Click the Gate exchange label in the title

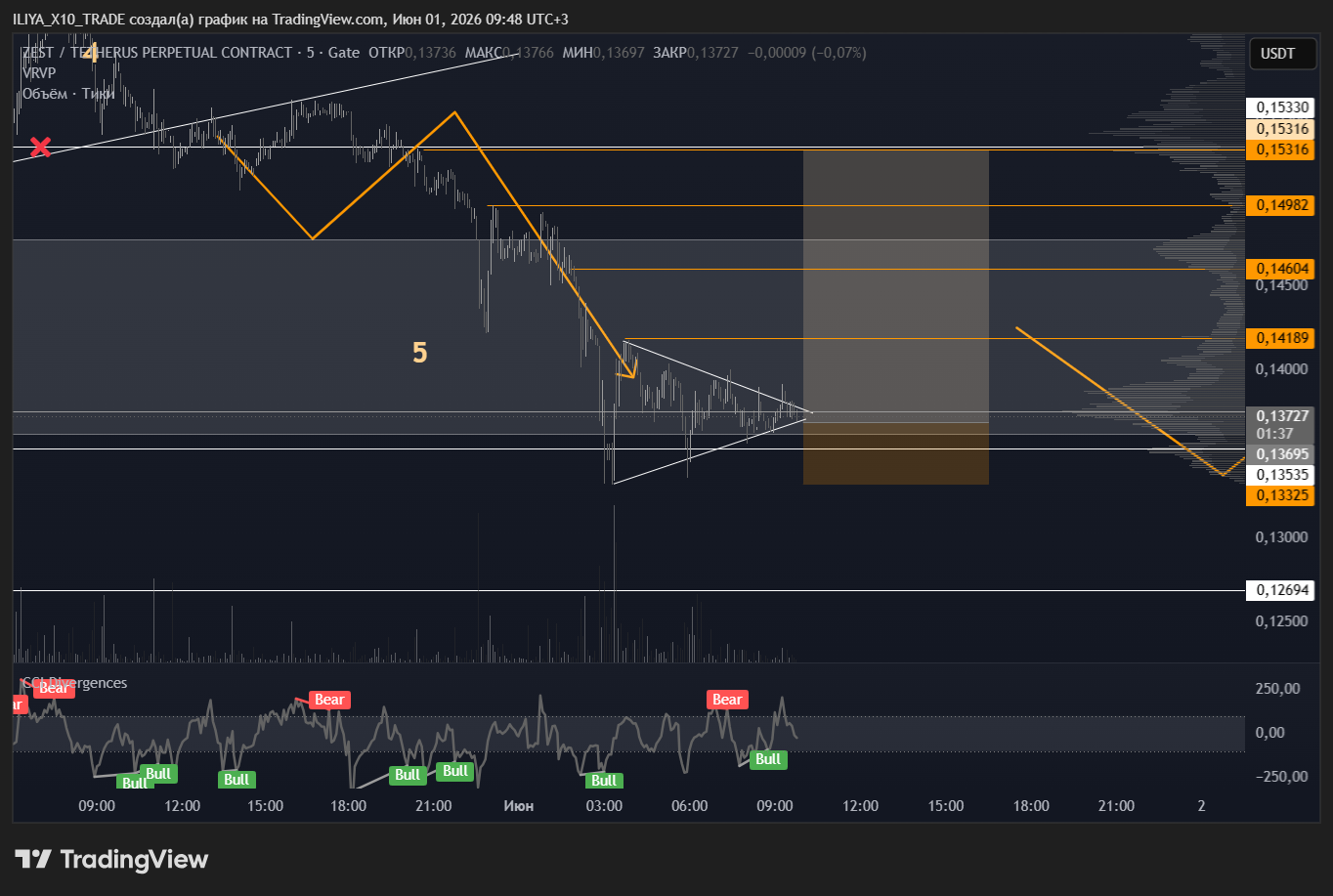point(344,53)
